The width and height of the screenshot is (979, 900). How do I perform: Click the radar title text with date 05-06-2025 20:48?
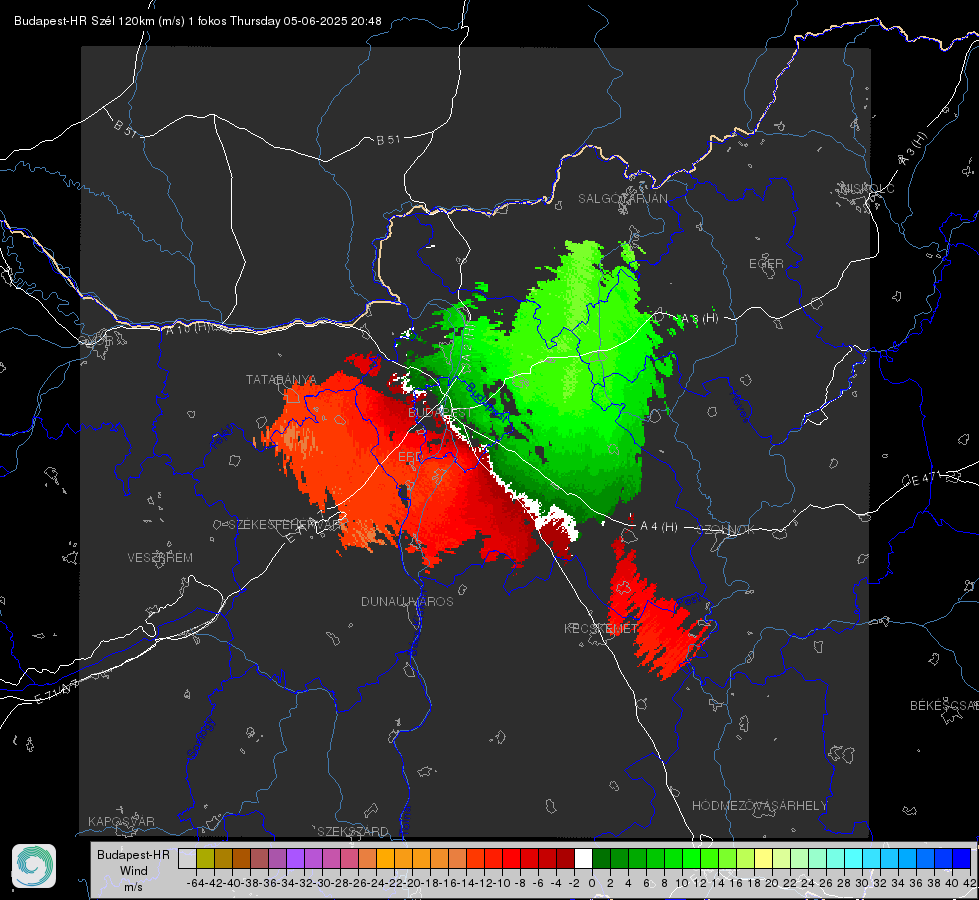click(x=197, y=21)
